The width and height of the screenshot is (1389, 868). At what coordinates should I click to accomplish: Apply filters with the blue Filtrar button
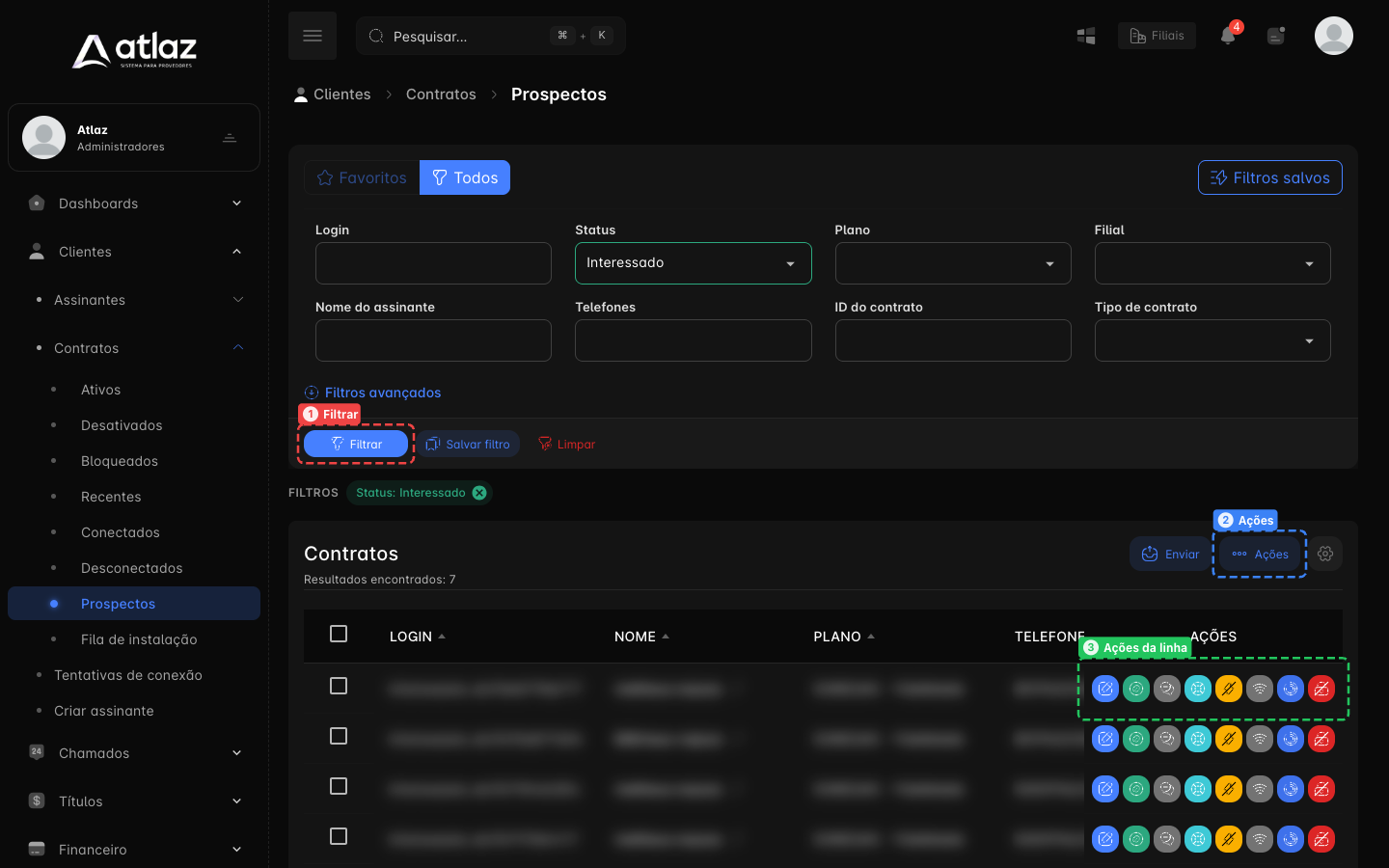click(356, 444)
